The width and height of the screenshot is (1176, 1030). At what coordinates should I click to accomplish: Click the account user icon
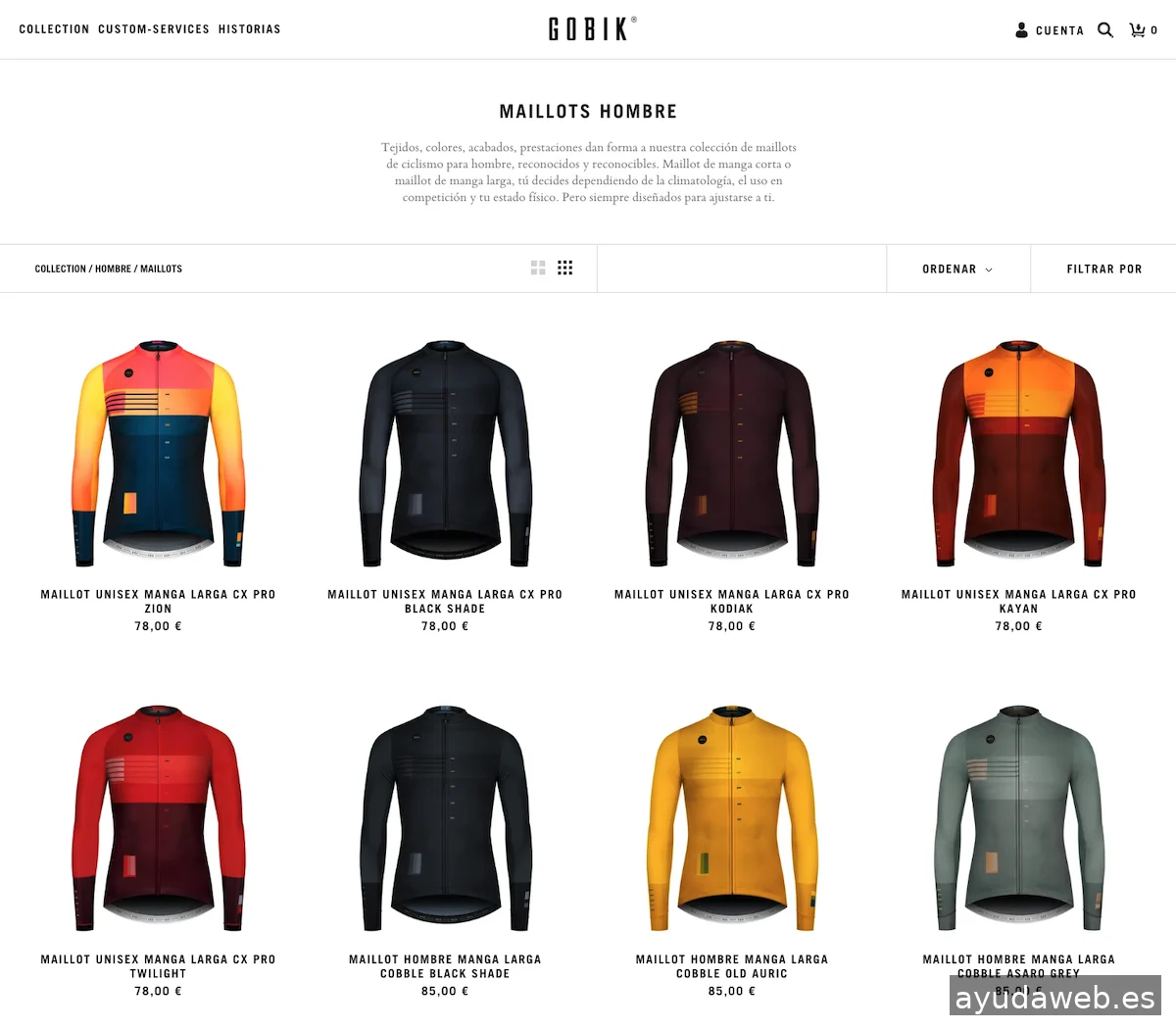click(1021, 30)
